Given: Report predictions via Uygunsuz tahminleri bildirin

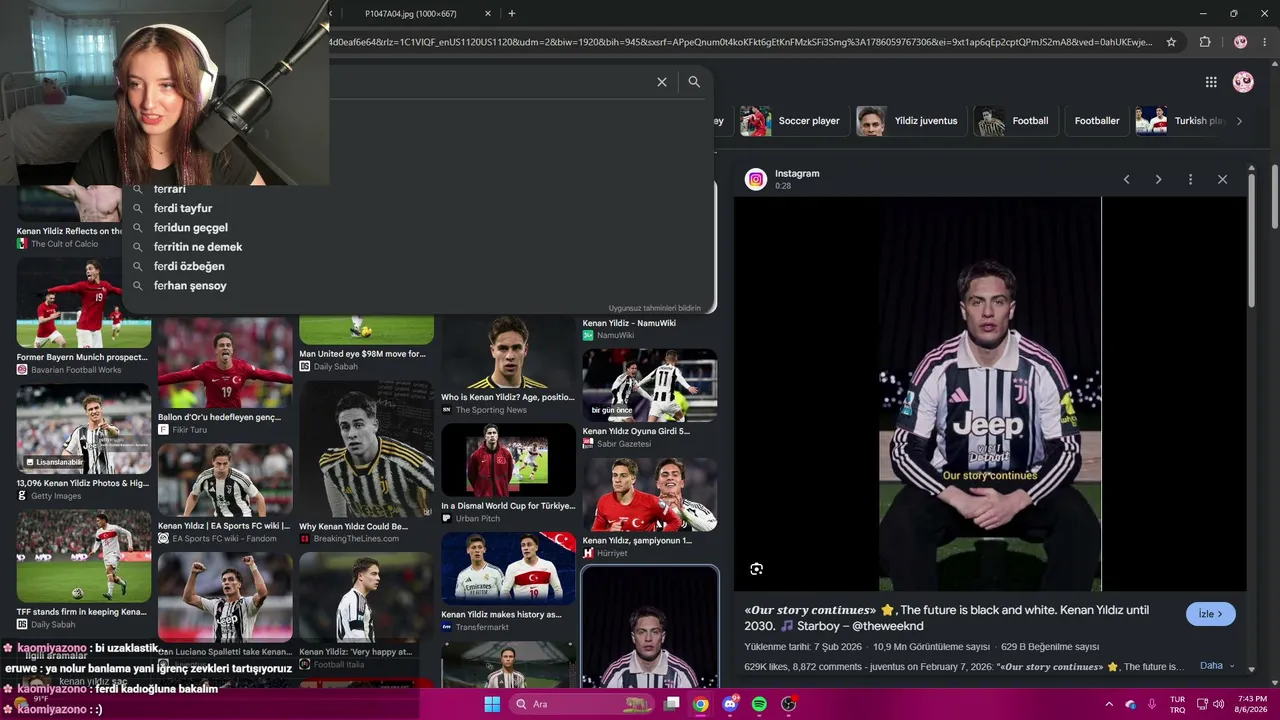Looking at the screenshot, I should pyautogui.click(x=655, y=308).
